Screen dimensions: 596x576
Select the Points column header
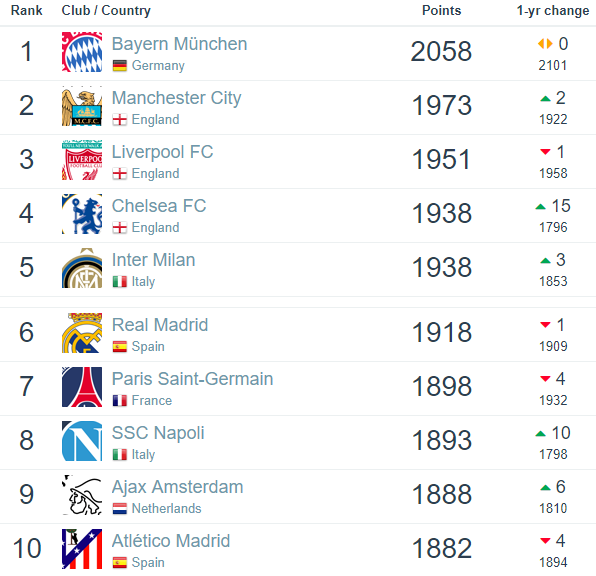[x=441, y=10]
